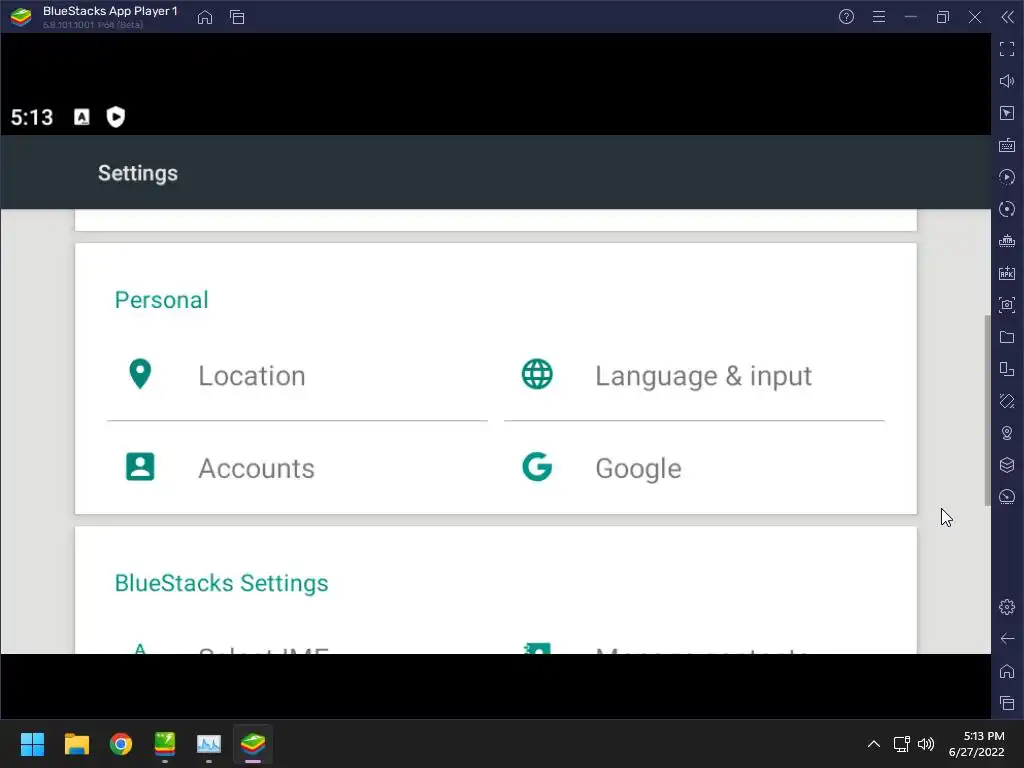The image size is (1024, 768).
Task: Click the volume icon in sidebar
Action: 1007,81
